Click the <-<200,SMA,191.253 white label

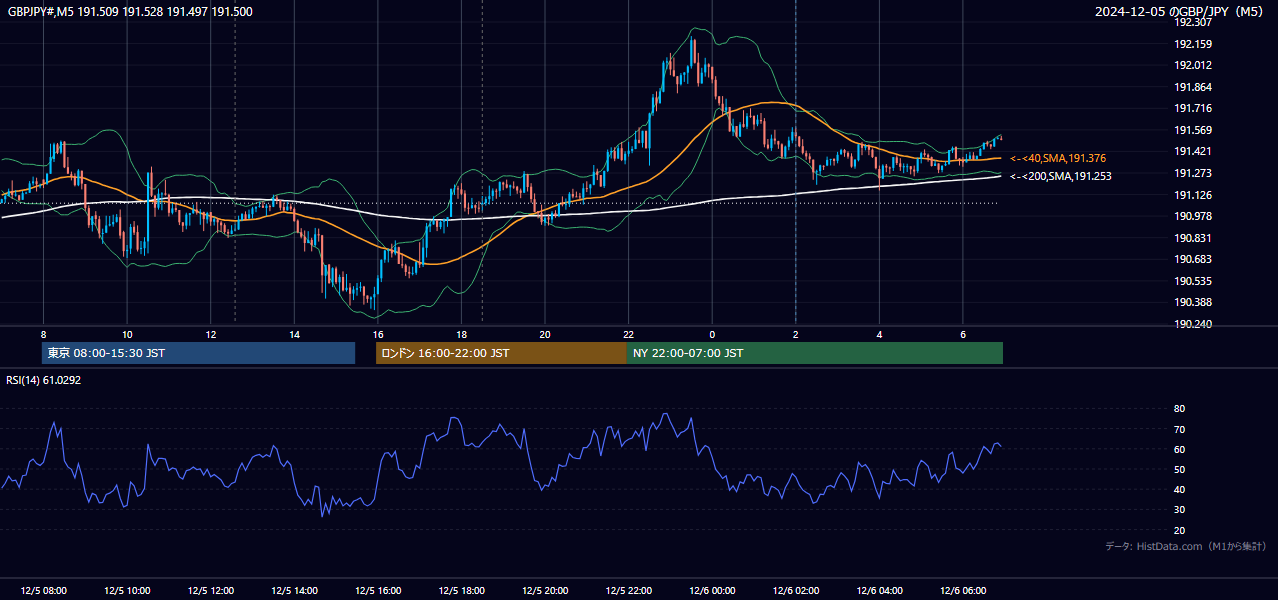1061,176
